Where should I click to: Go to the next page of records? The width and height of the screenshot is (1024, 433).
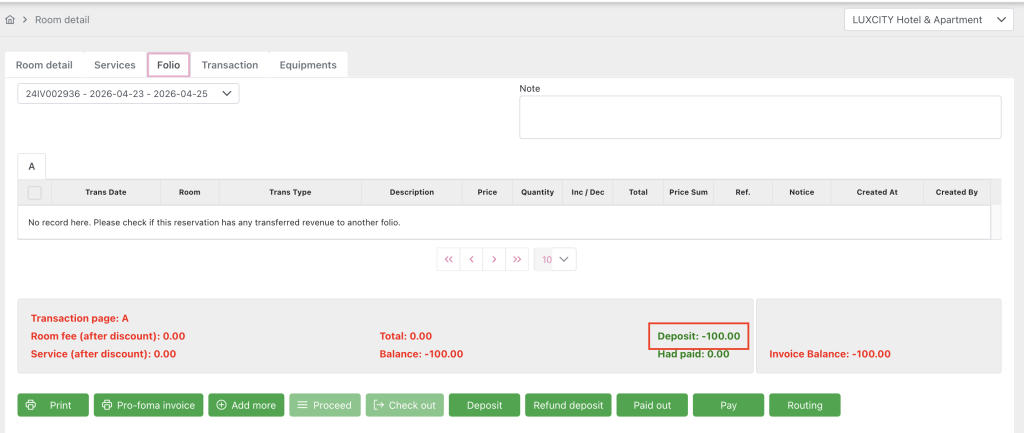click(x=494, y=259)
